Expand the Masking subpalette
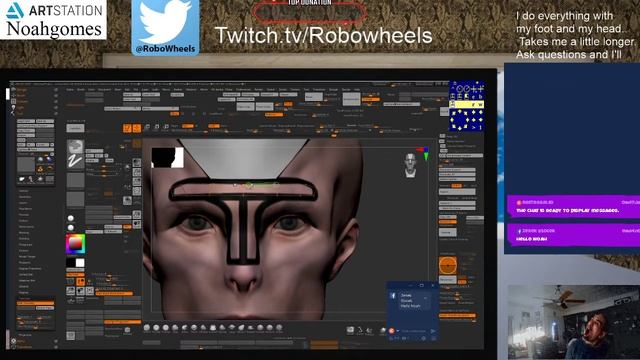This screenshot has height=360, width=640. click(24, 232)
